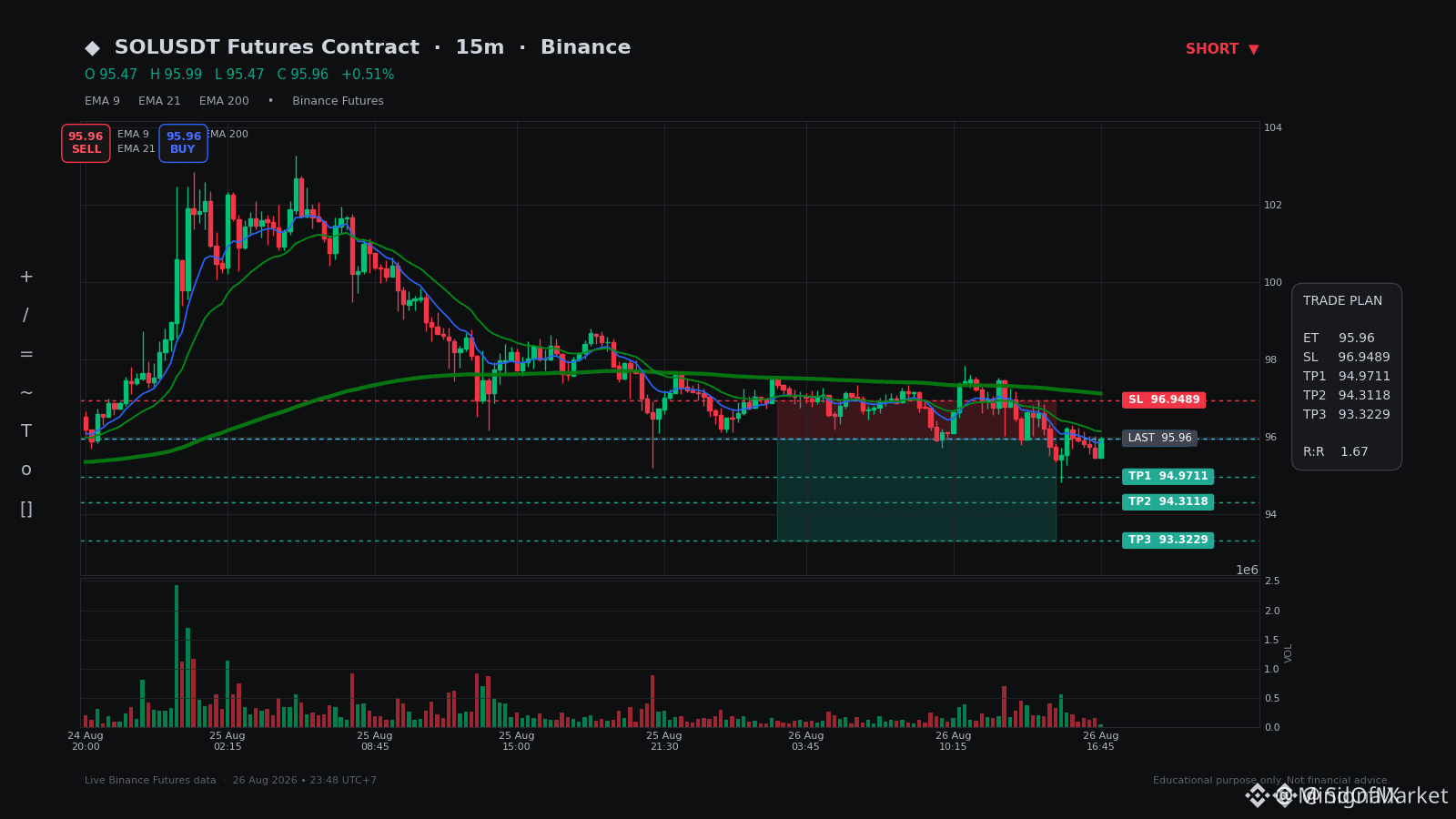Click the L 95.47 low value
This screenshot has width=1456, height=819.
coord(239,75)
